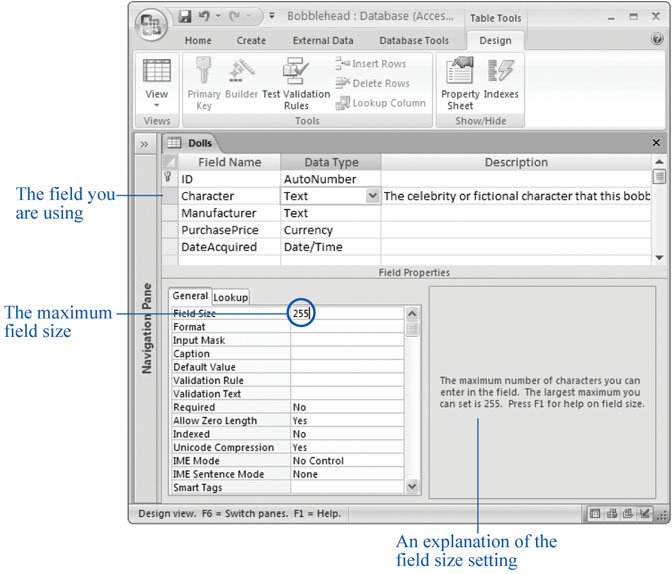Open the Create ribbon tab
Image resolution: width=672 pixels, height=574 pixels.
pyautogui.click(x=251, y=41)
